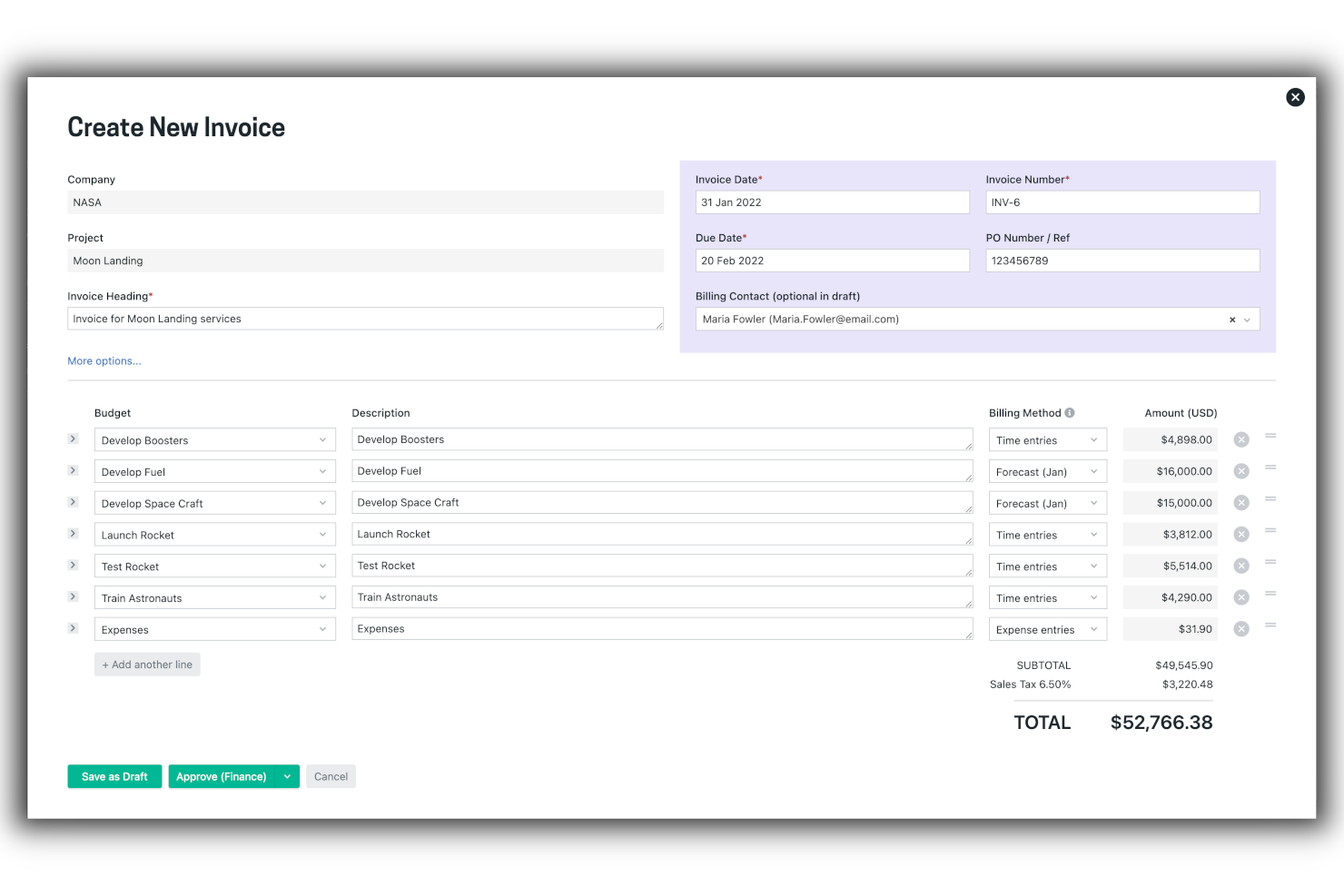This screenshot has width=1344, height=896.
Task: Click the TOTAL $52,766.38 value
Action: pos(1161,723)
